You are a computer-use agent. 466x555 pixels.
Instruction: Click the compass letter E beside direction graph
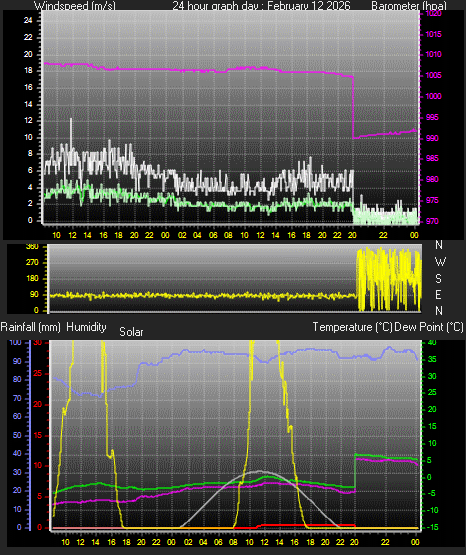[x=438, y=294]
